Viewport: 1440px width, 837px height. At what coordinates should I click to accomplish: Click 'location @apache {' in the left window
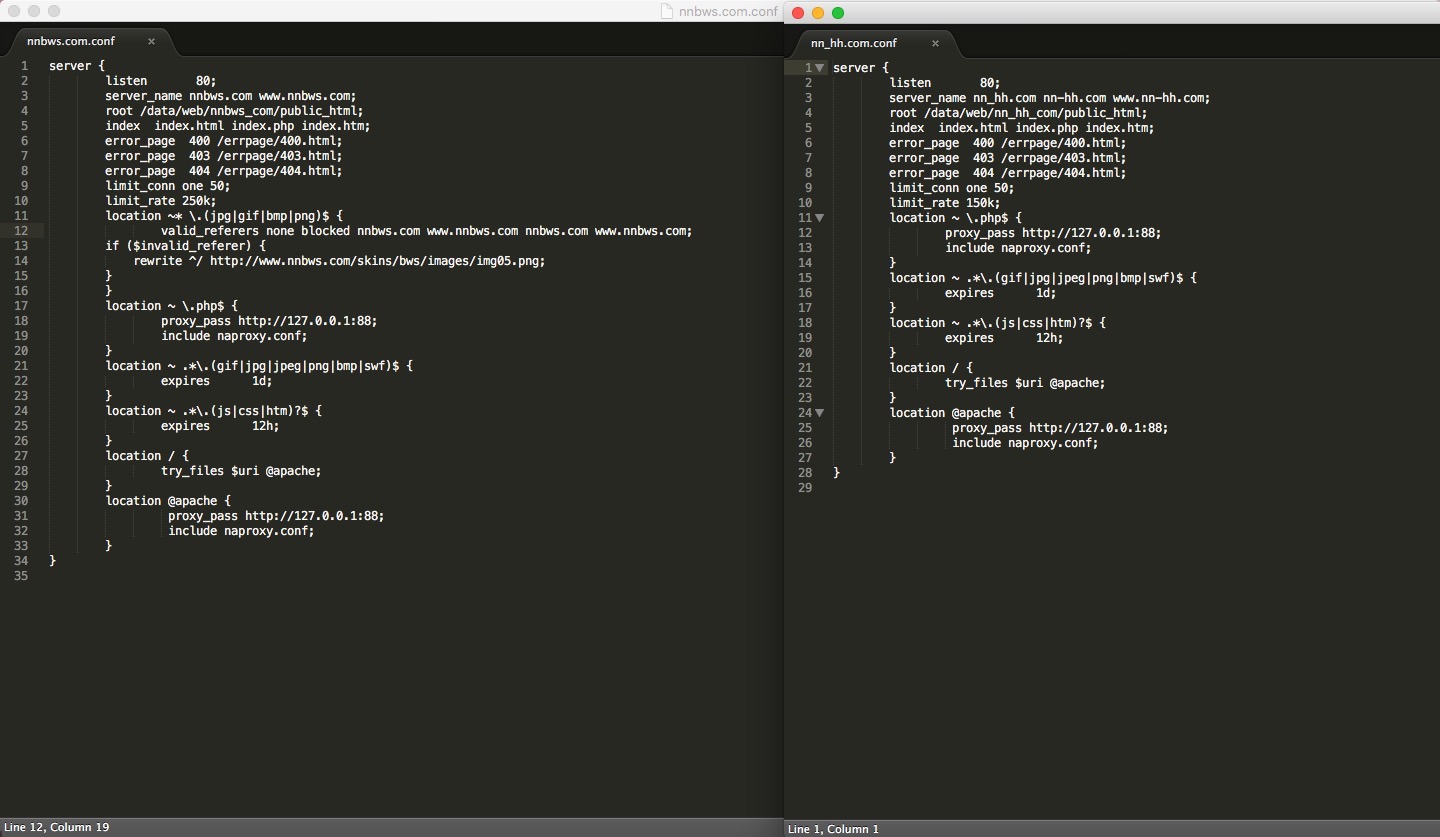[x=168, y=501]
